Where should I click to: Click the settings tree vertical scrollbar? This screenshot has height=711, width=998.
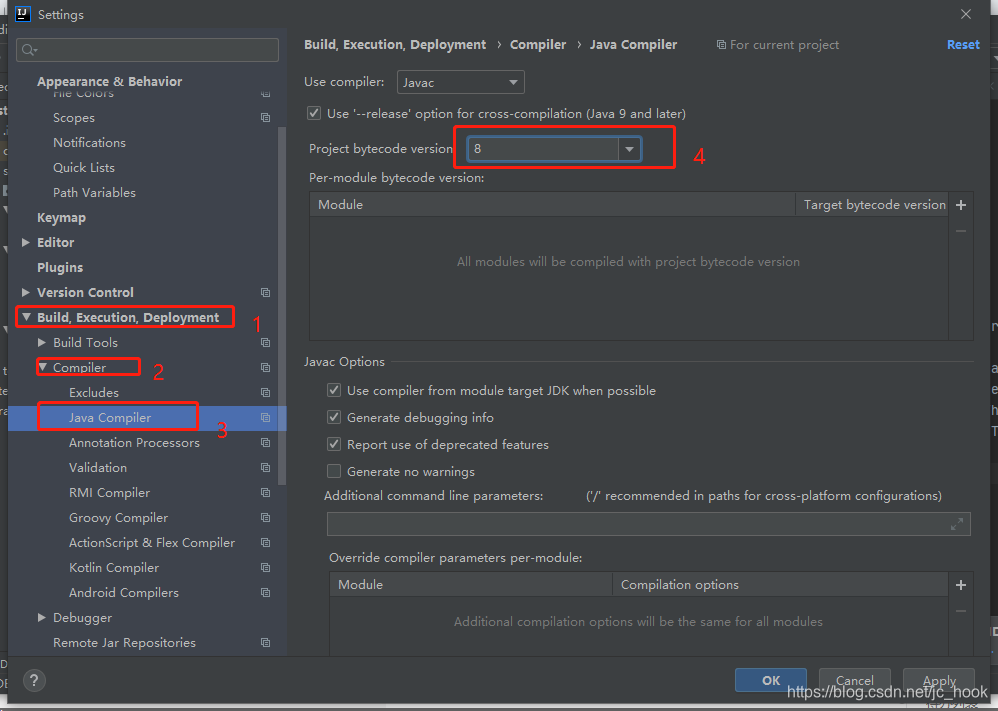click(x=282, y=306)
